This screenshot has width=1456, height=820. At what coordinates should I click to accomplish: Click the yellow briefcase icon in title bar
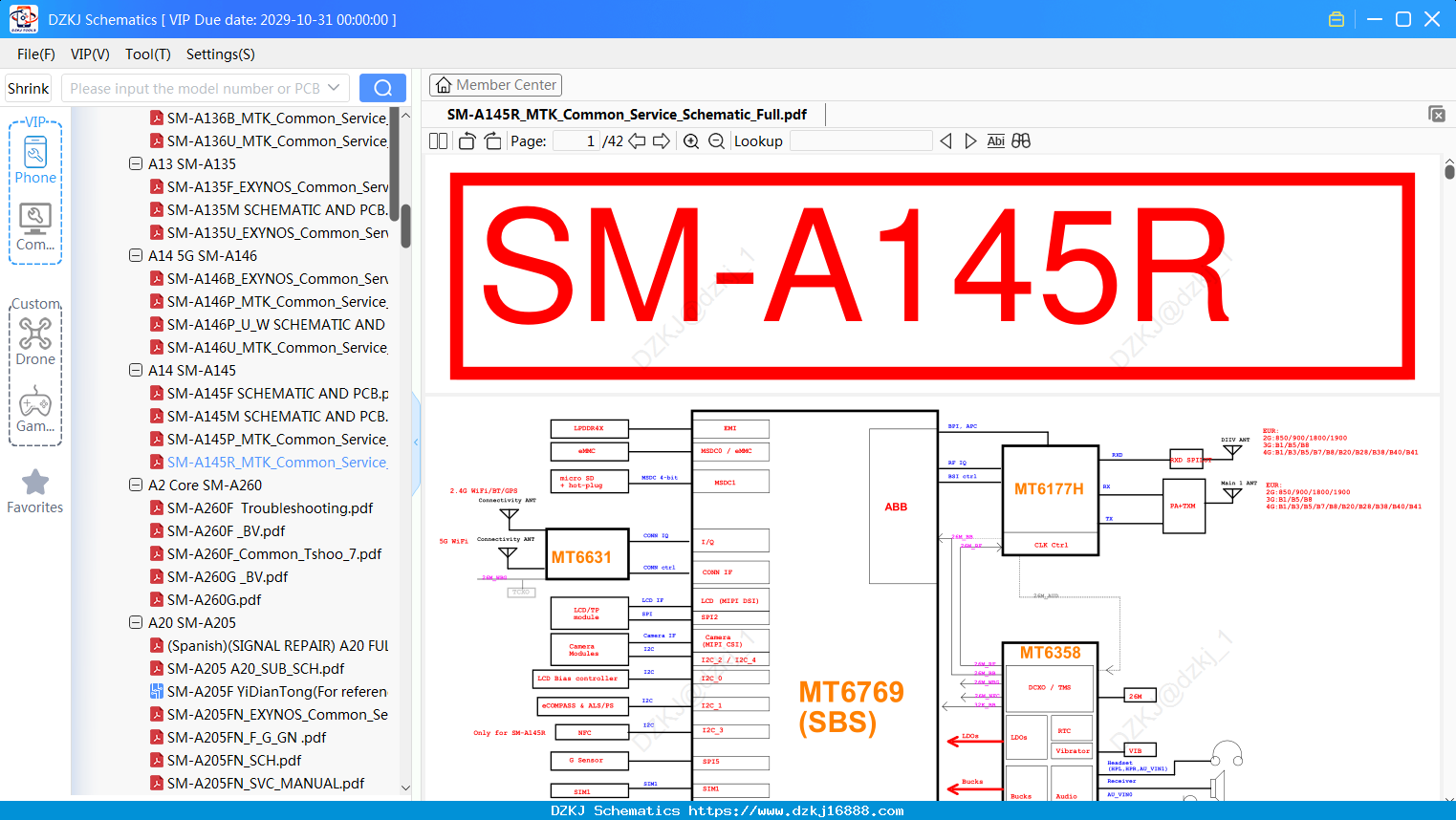tap(1336, 19)
